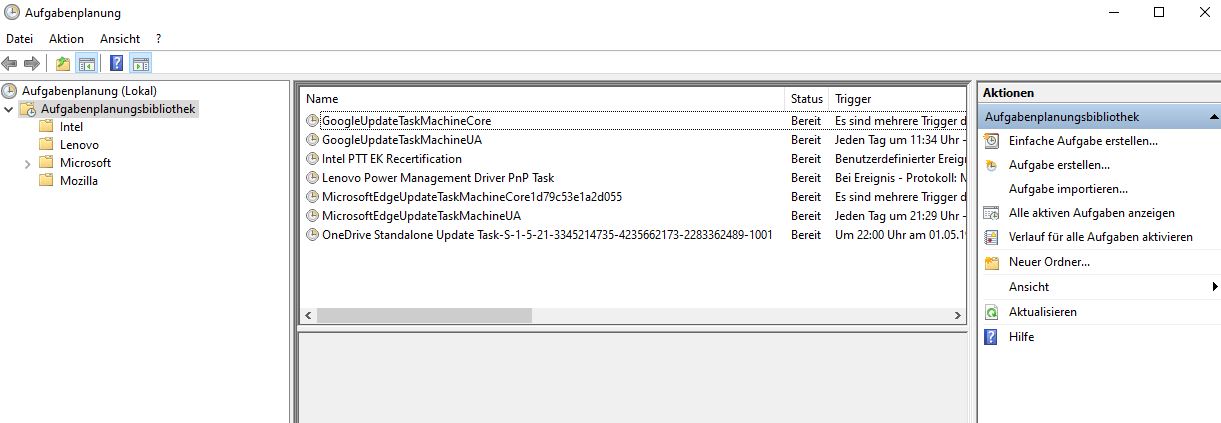Click the Microsoft folder icon

pos(46,163)
